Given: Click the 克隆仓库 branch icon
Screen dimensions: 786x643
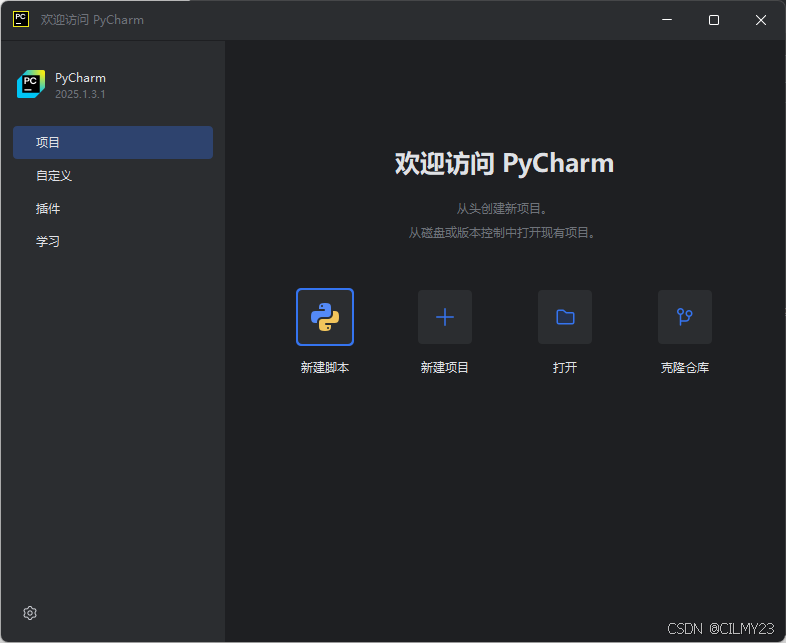Looking at the screenshot, I should 685,317.
